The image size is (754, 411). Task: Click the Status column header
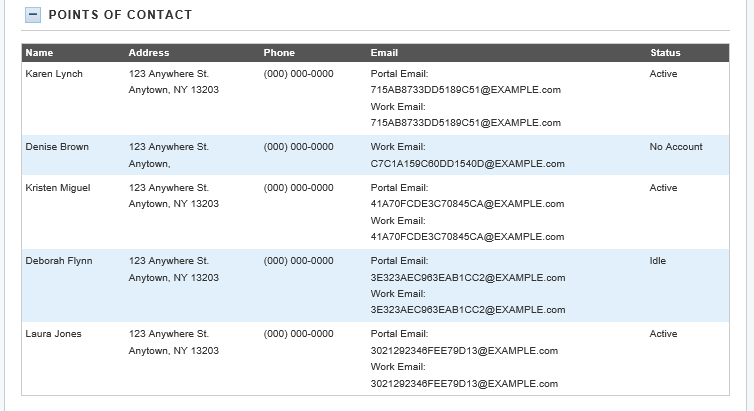(x=665, y=53)
